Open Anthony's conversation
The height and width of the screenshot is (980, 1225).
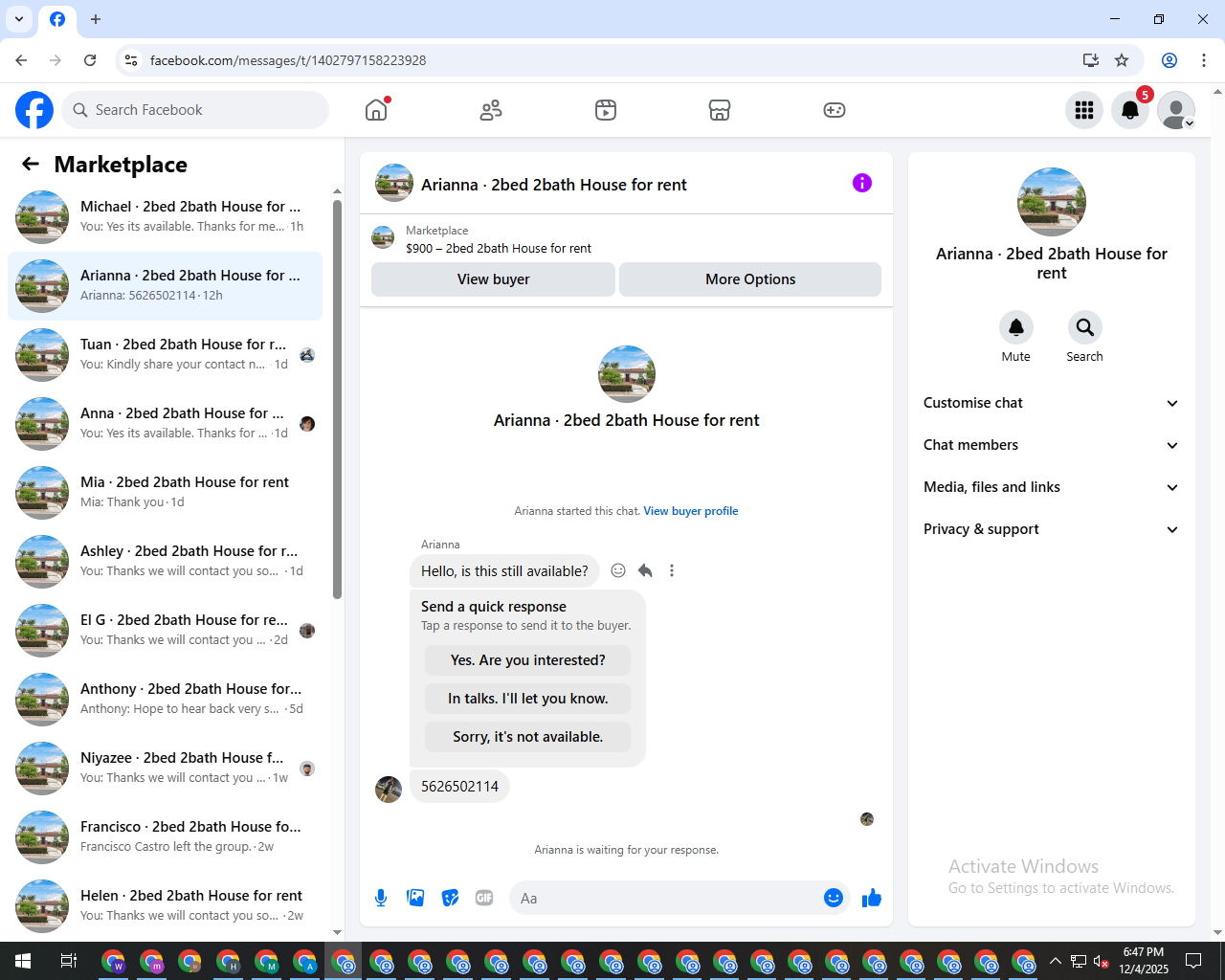pyautogui.click(x=165, y=700)
